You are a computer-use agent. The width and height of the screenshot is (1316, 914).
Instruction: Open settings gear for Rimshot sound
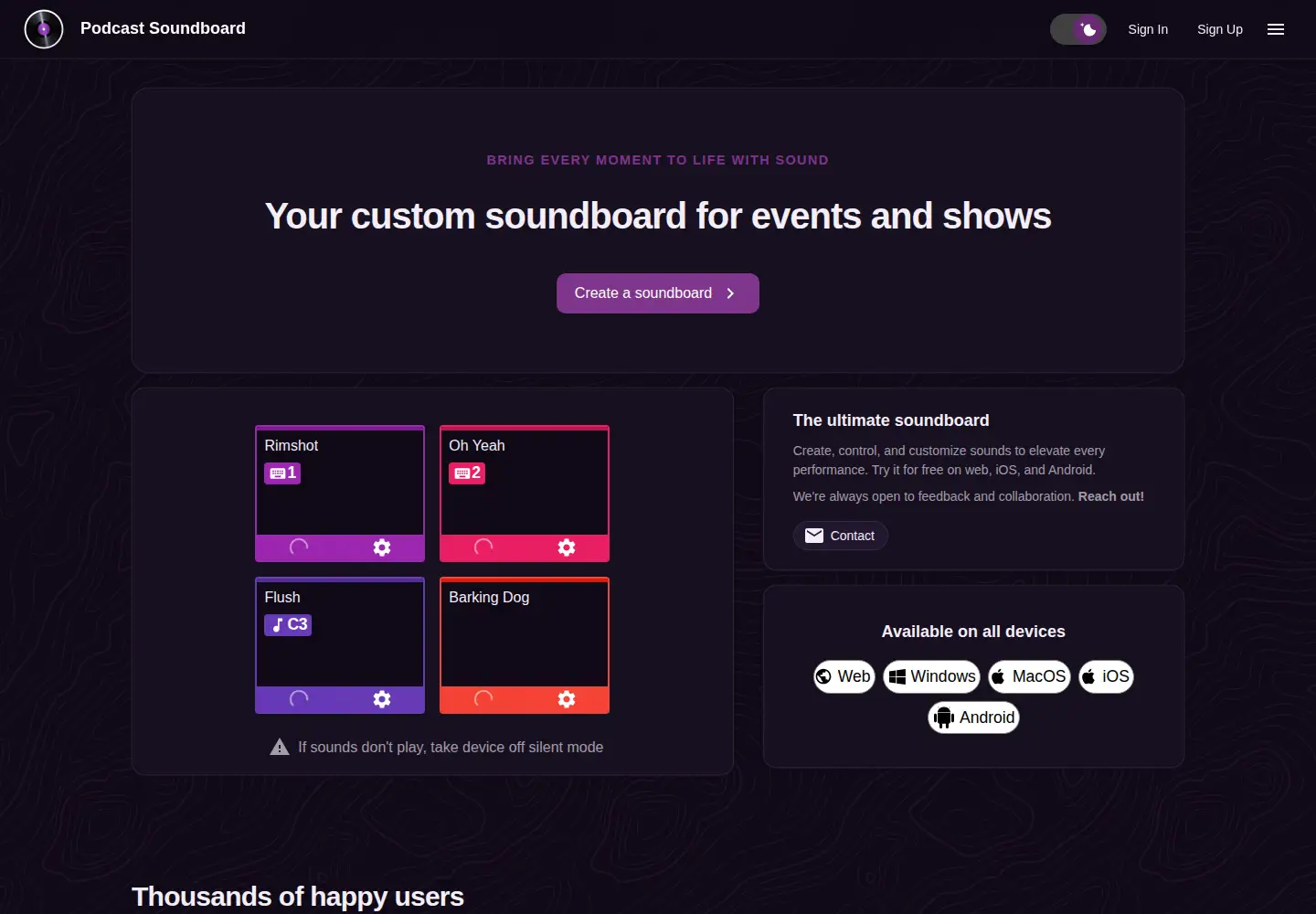382,547
